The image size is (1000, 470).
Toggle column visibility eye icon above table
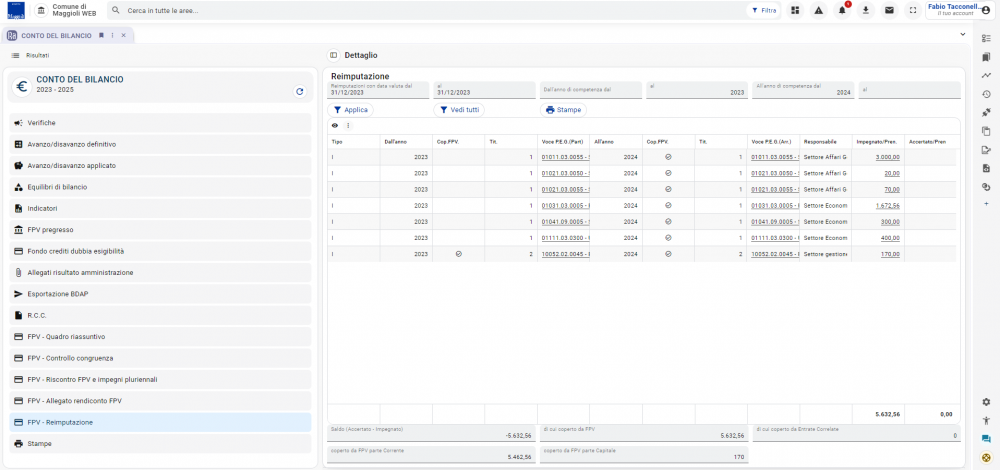[x=335, y=125]
